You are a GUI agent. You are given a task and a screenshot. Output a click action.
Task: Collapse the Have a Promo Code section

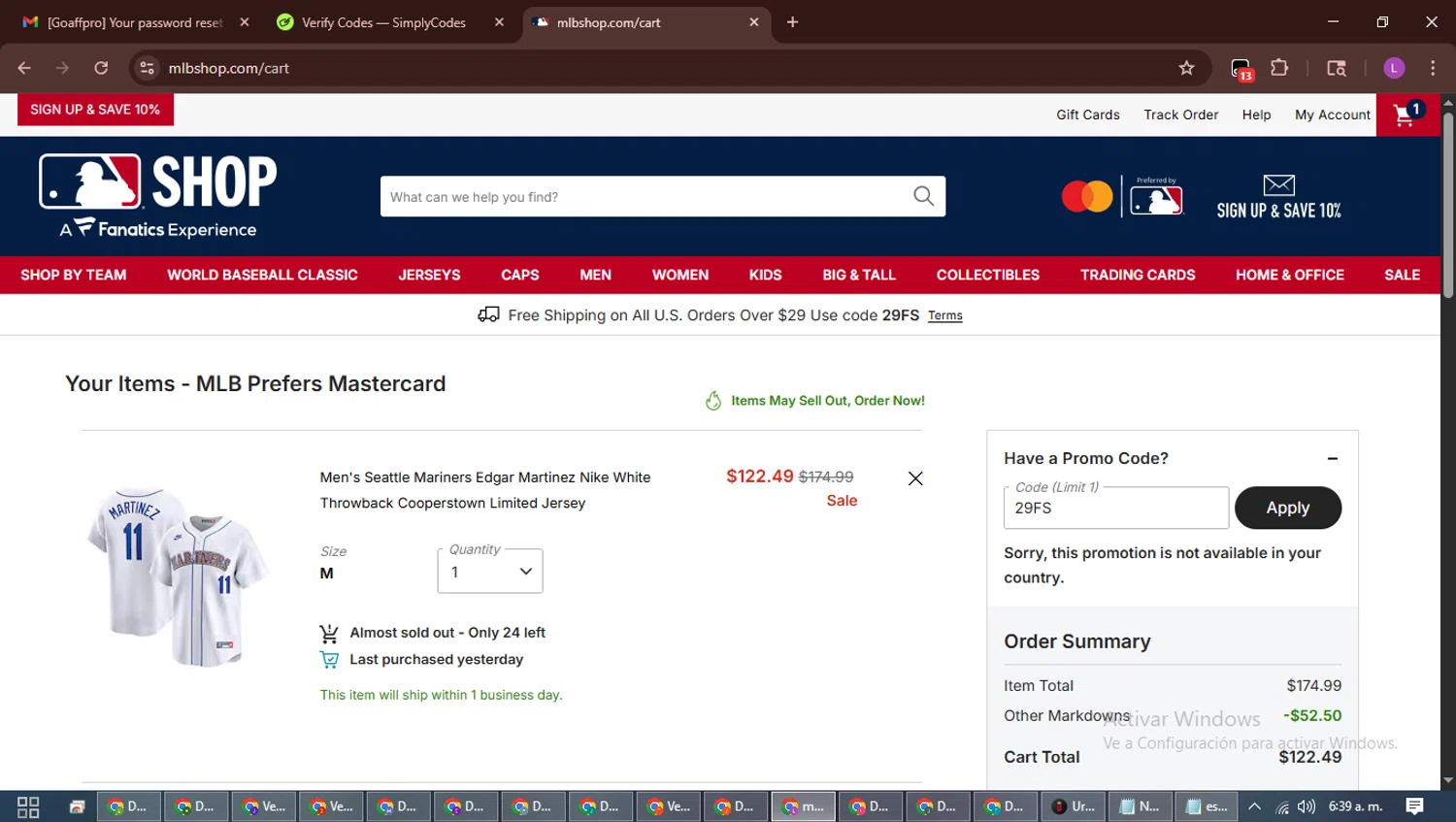tap(1332, 458)
